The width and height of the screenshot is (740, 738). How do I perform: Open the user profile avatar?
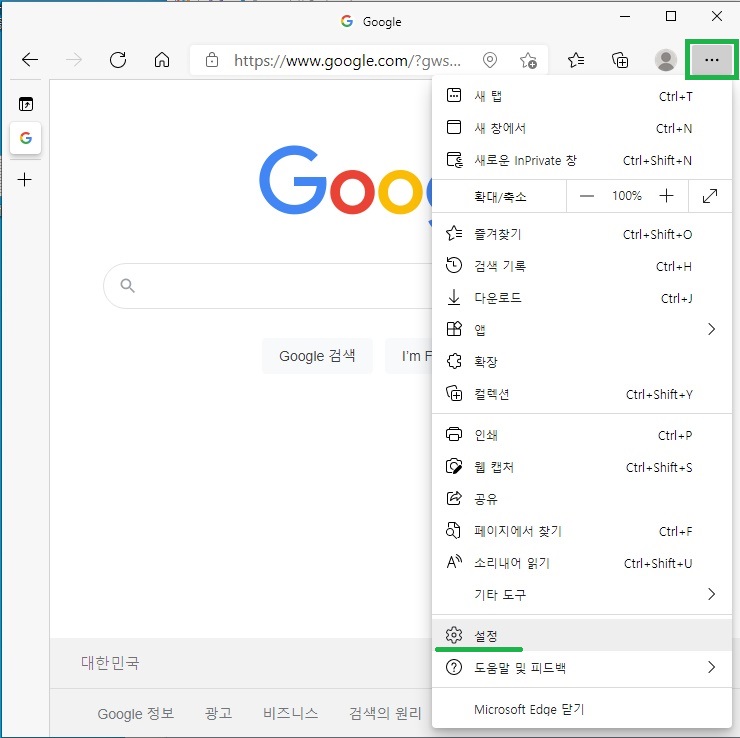665,60
